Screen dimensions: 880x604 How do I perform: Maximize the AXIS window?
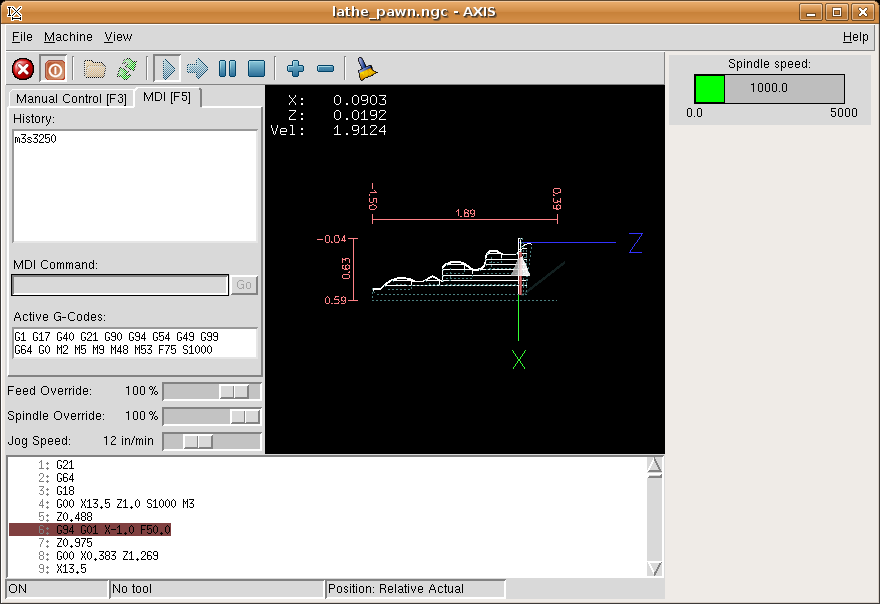coord(837,12)
